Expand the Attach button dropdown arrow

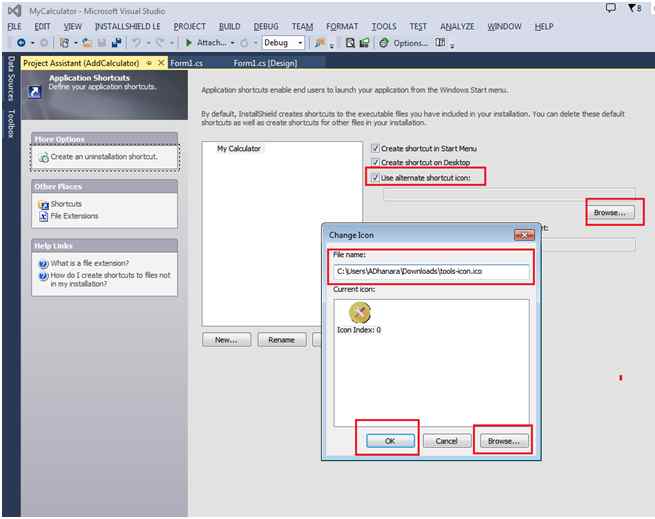[233, 43]
